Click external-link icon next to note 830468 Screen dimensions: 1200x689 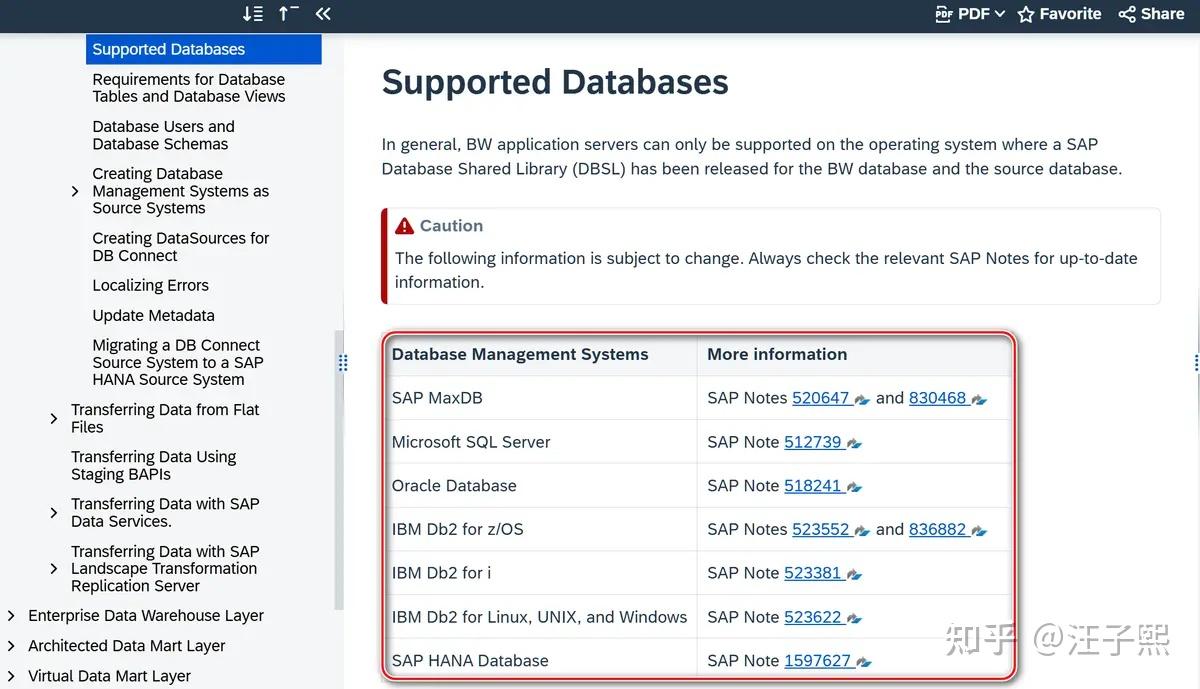(979, 400)
